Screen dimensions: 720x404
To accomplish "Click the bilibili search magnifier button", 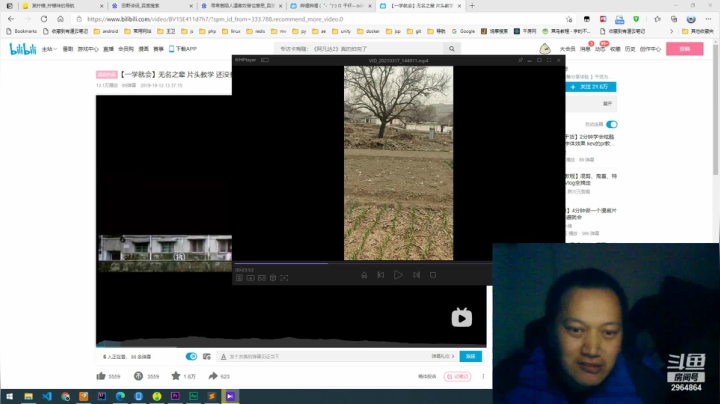I will pos(452,49).
